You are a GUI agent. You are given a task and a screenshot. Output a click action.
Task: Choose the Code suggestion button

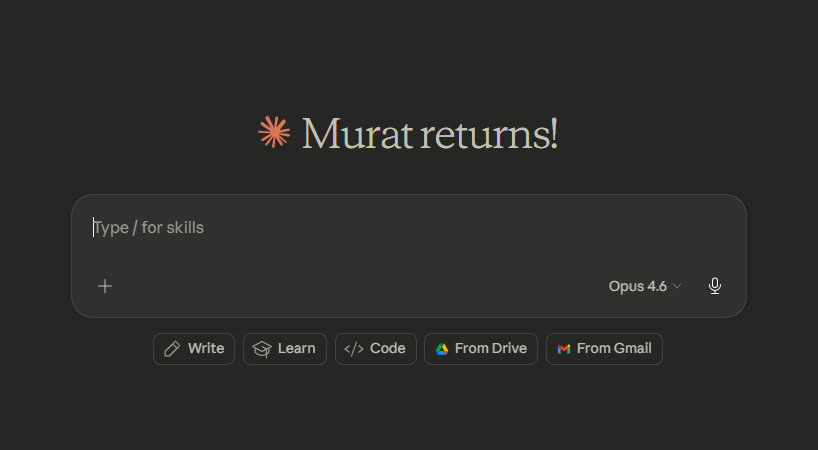[x=376, y=349]
